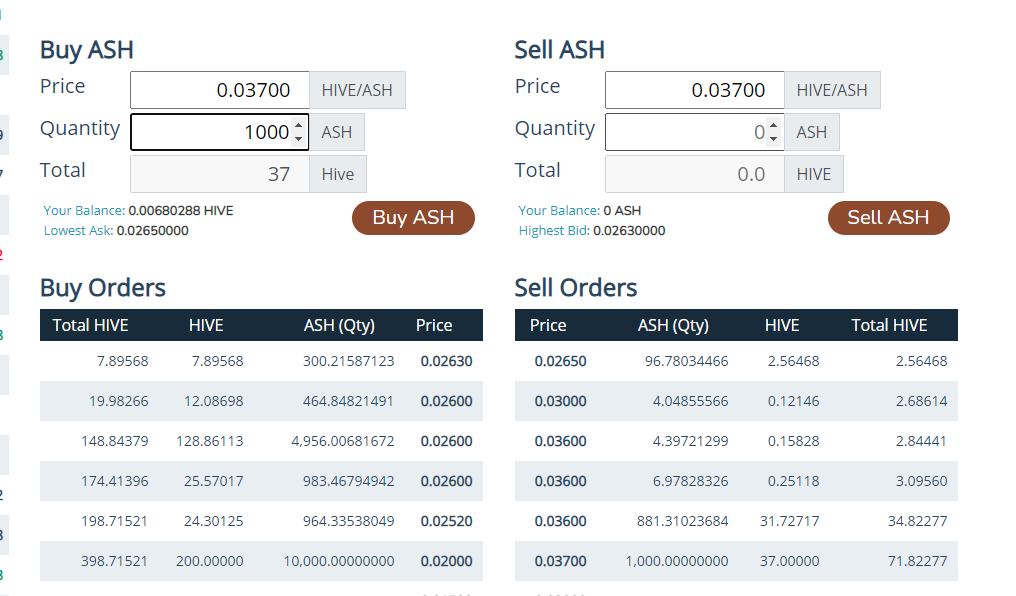Click the 71.82277 Total HIVE sell cell

coord(918,561)
